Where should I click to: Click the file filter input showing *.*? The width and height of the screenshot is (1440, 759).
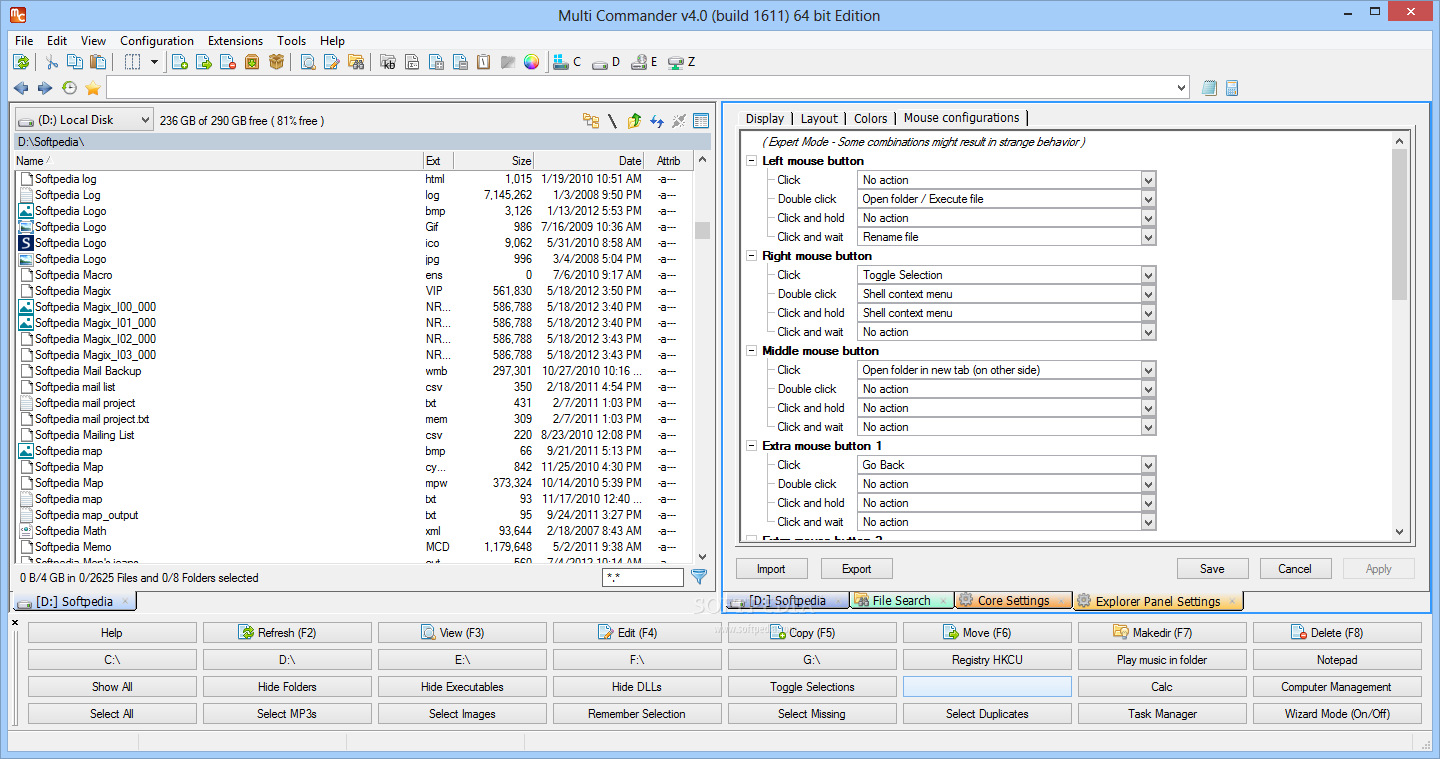pyautogui.click(x=643, y=578)
